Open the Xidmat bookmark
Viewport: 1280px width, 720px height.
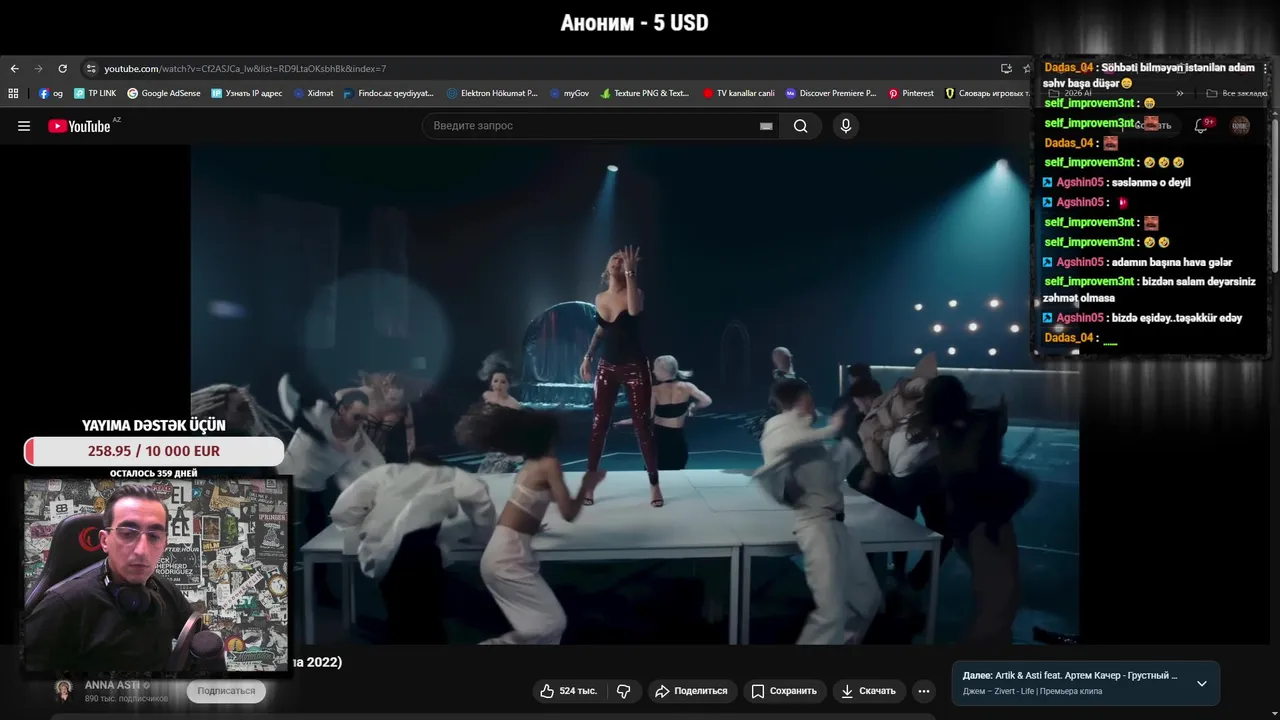(313, 93)
